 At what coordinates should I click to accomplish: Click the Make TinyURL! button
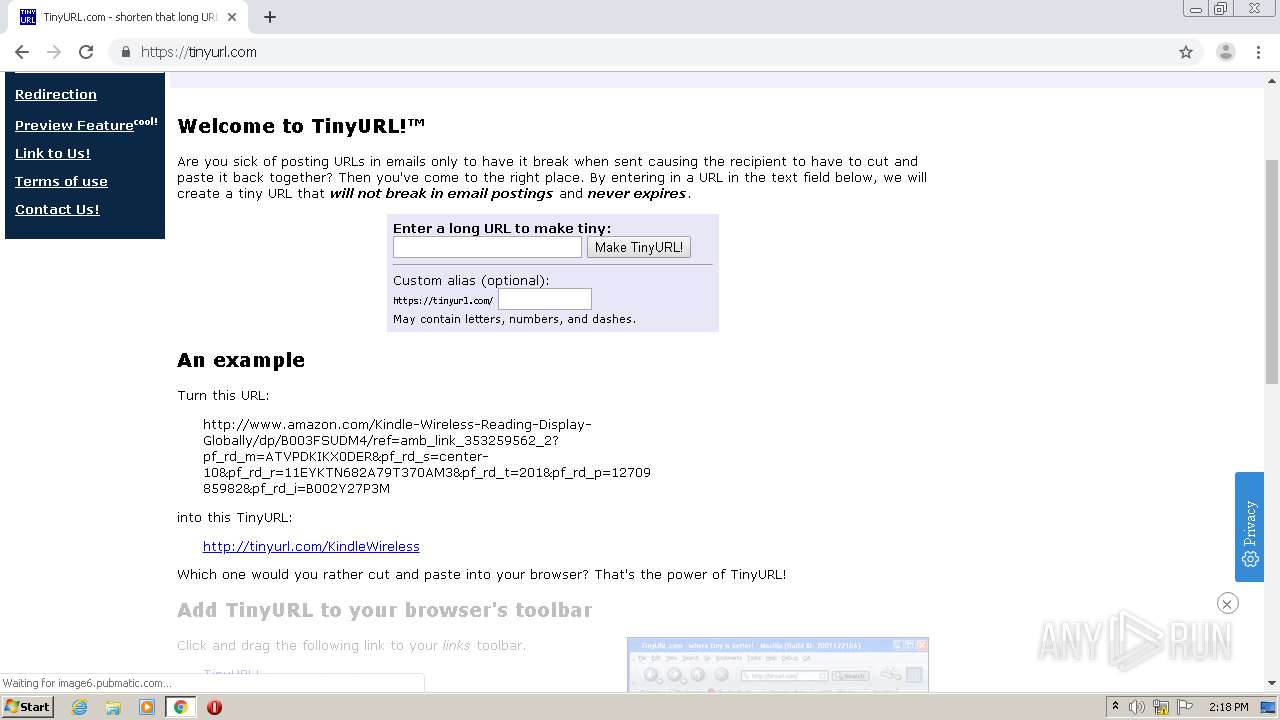tap(639, 247)
